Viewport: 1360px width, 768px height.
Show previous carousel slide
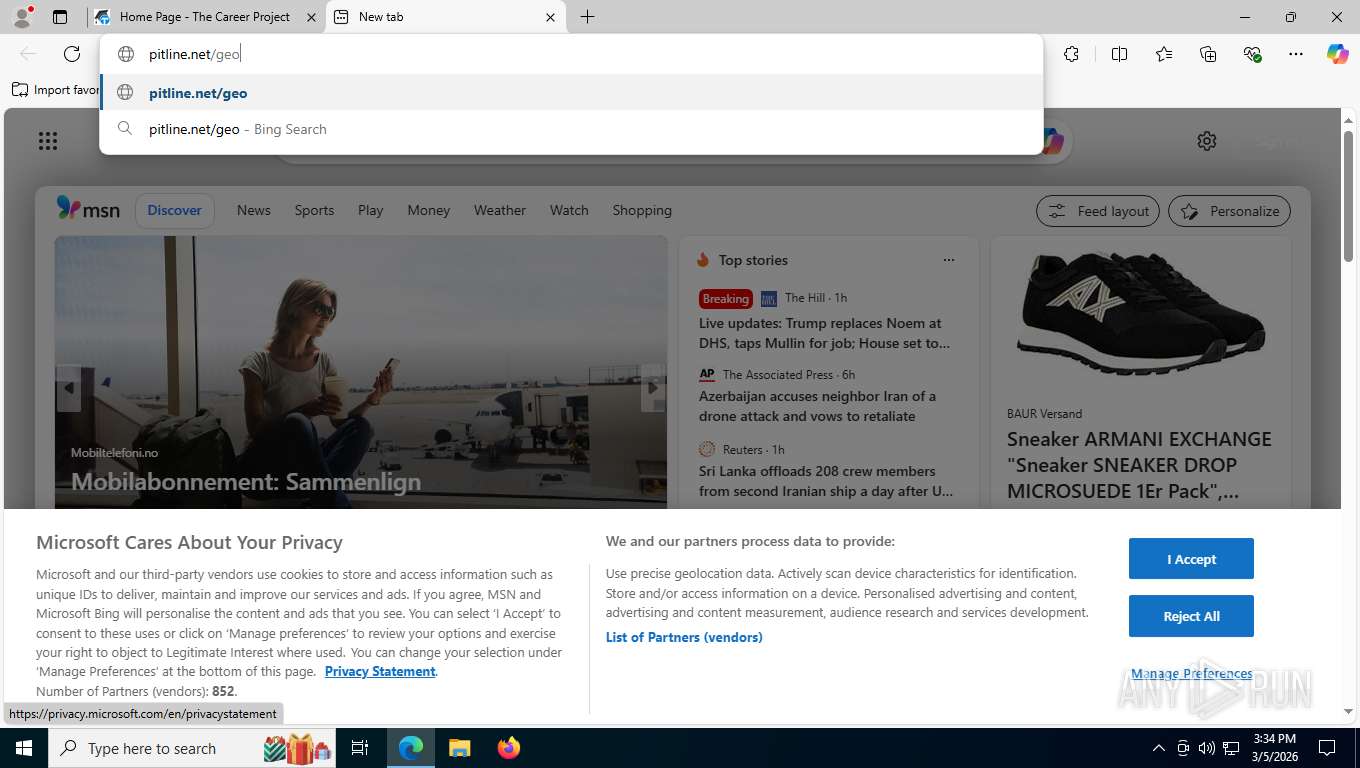tap(69, 388)
